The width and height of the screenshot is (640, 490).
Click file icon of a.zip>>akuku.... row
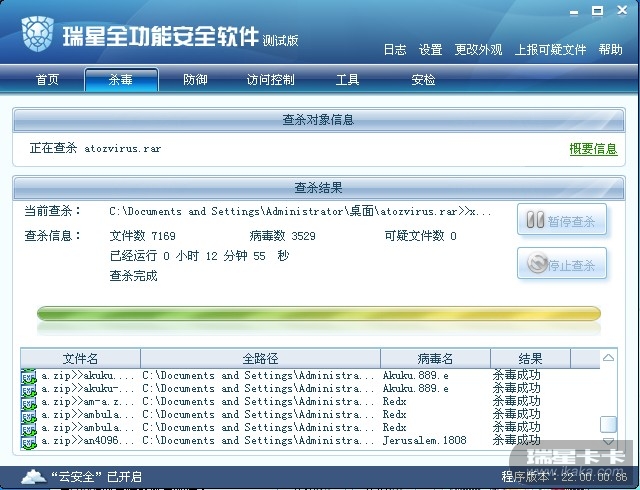(29, 376)
